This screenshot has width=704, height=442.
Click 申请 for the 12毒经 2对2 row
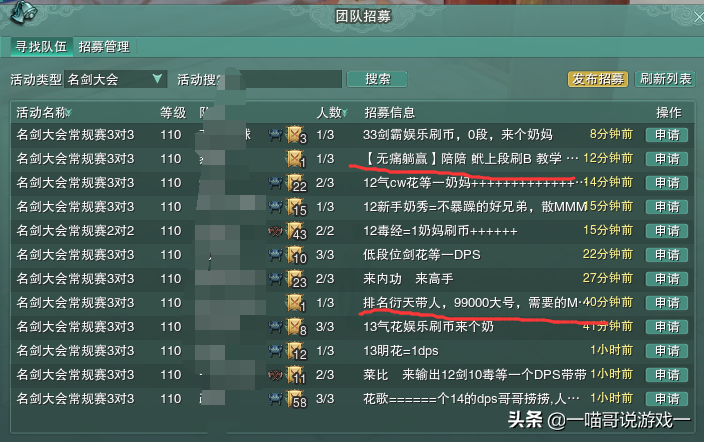667,231
